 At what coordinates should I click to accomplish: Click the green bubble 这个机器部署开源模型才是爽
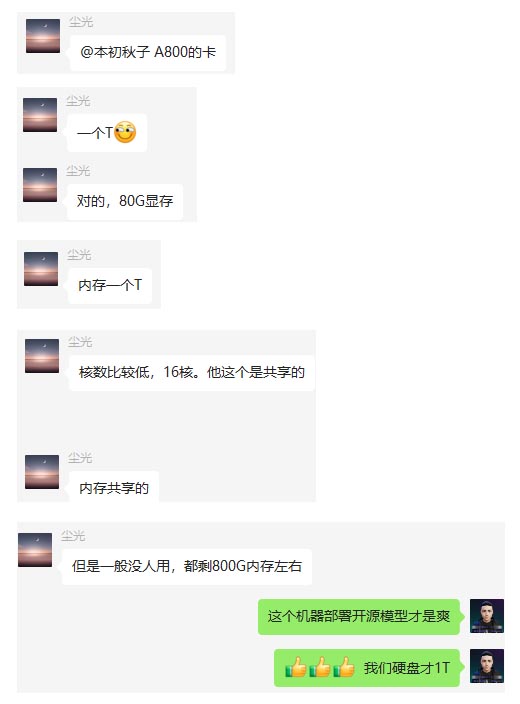pos(359,617)
